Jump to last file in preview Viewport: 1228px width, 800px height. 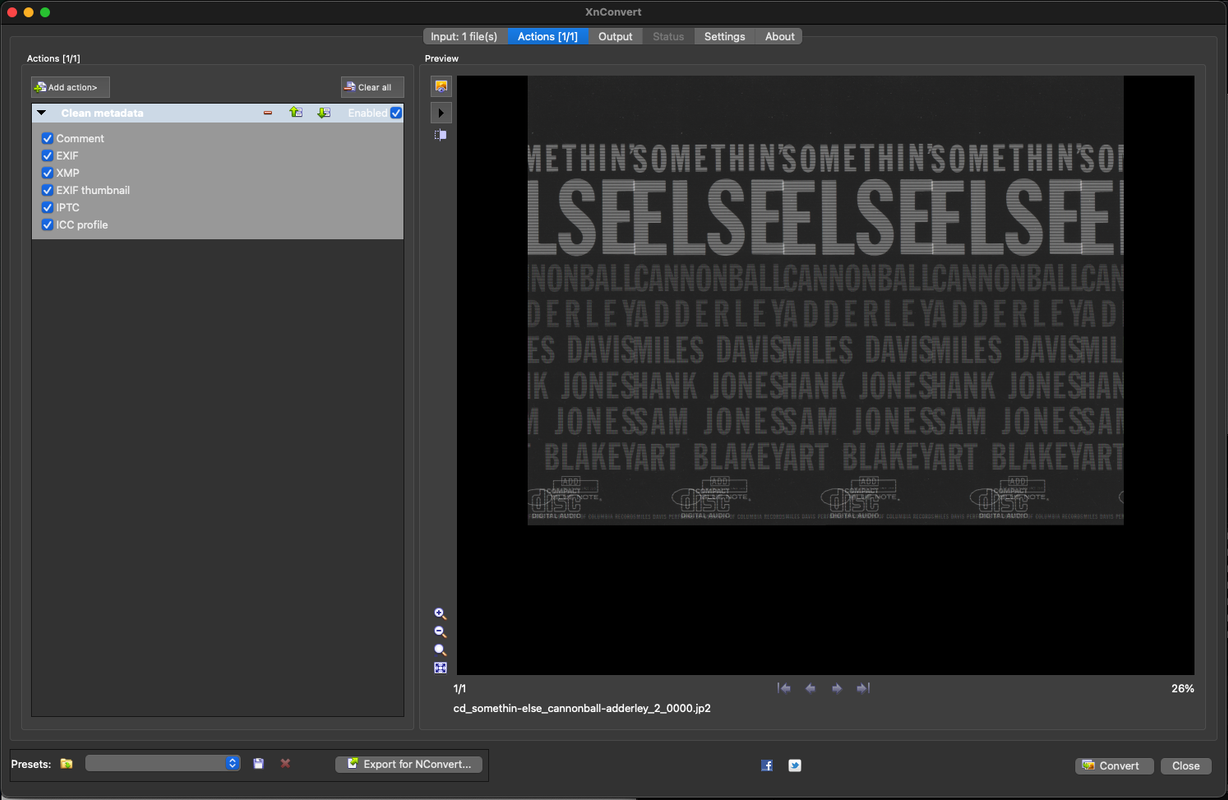coord(863,688)
